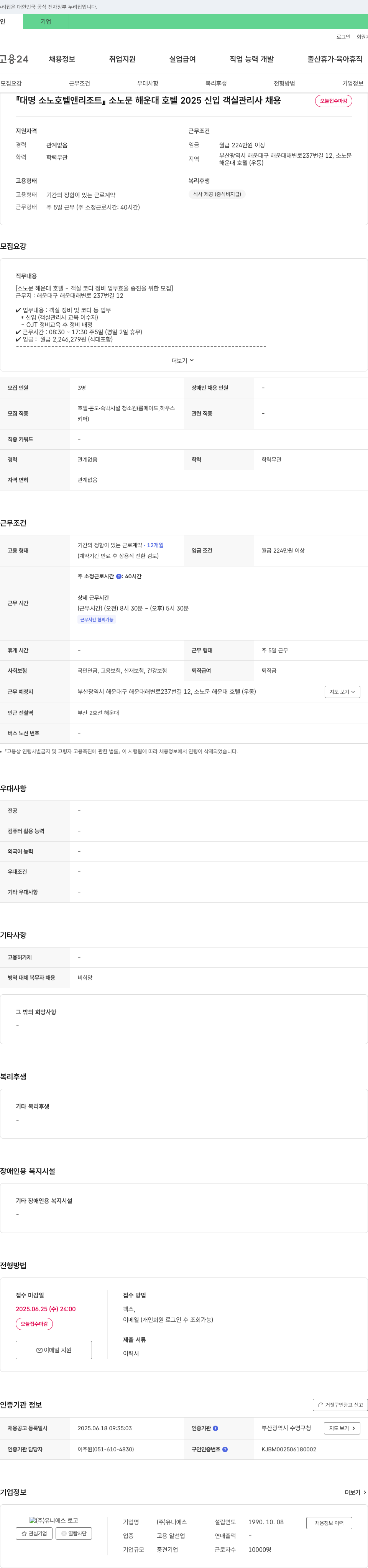Open 지도 보기 dropdown for 근무 예정지
This screenshot has height=1568, width=368.
click(x=342, y=692)
